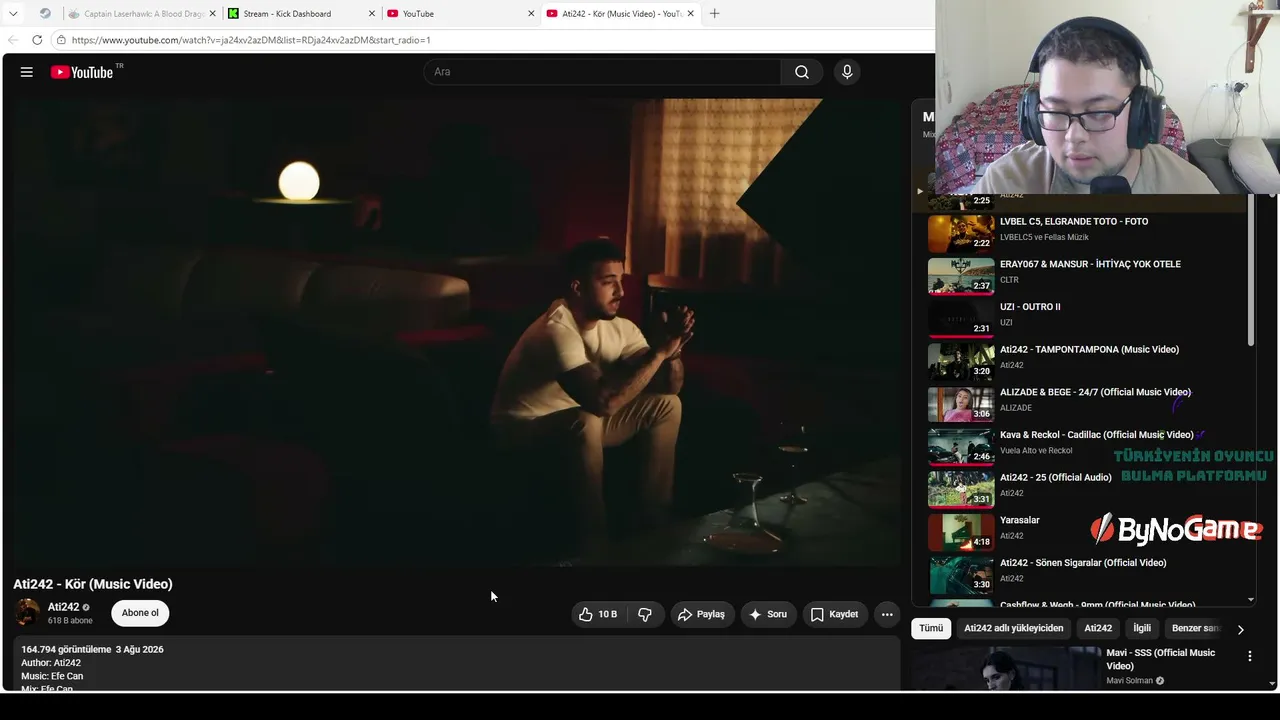The width and height of the screenshot is (1280, 720).
Task: Reload the page in browser
Action: (37, 40)
